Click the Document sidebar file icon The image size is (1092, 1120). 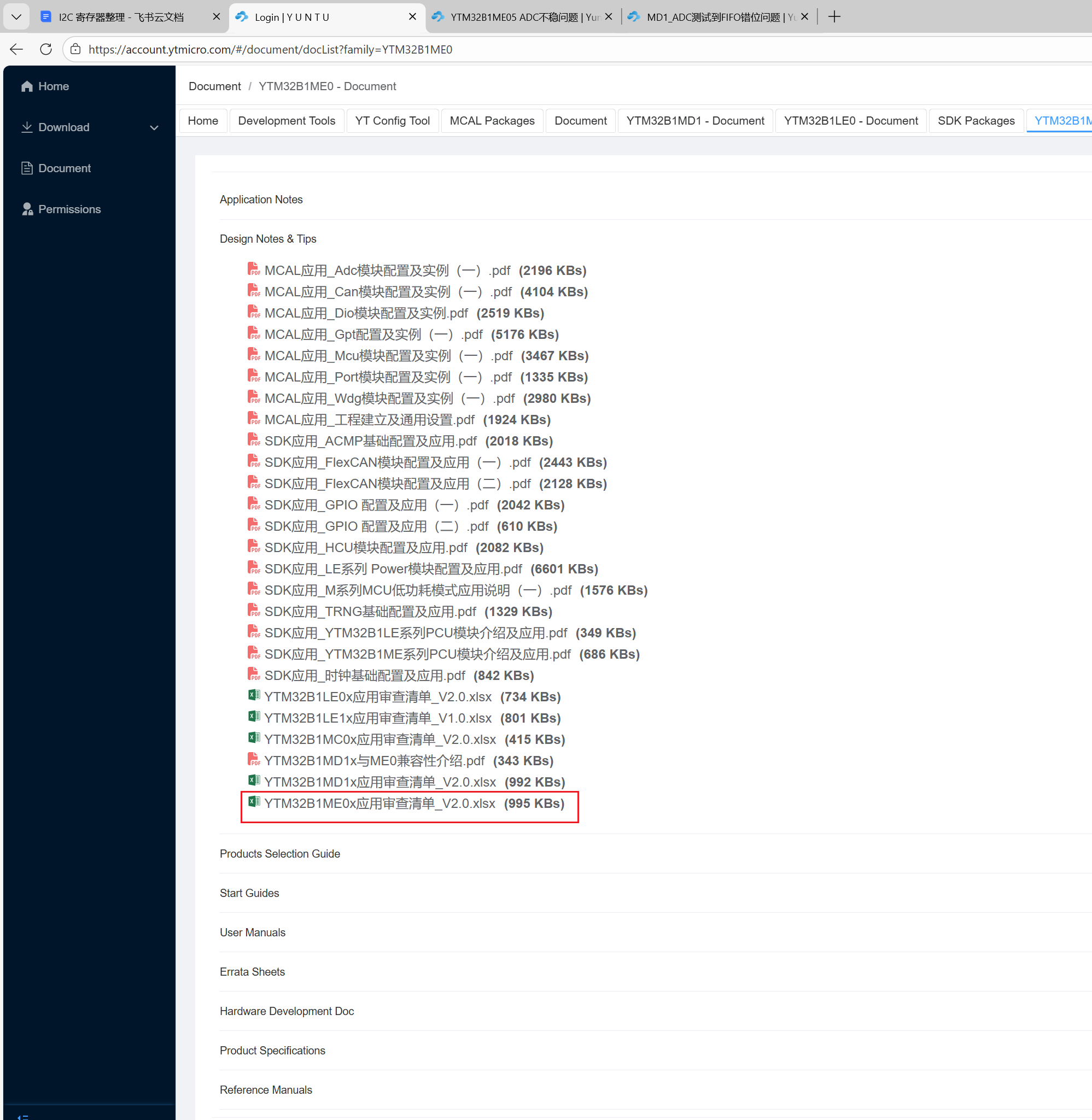(26, 168)
